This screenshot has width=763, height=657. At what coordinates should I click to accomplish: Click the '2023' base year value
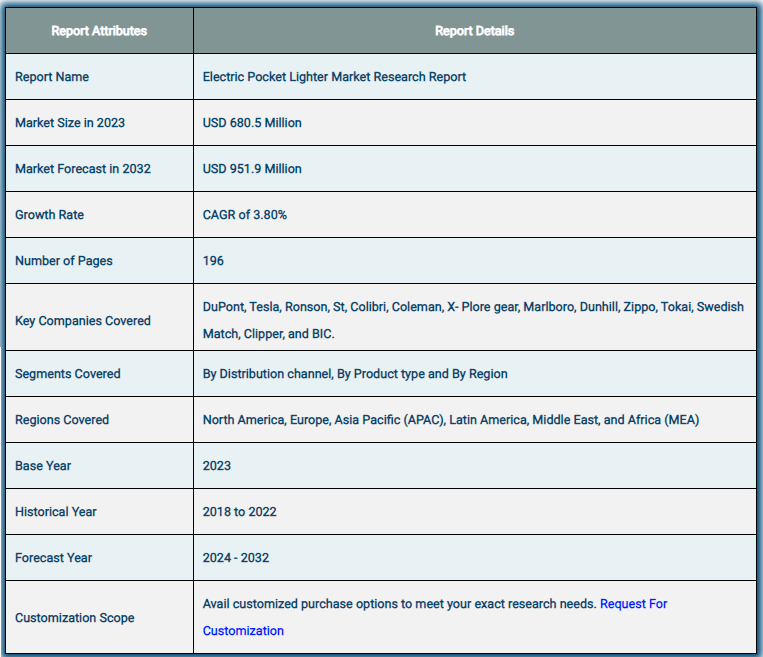click(x=217, y=466)
